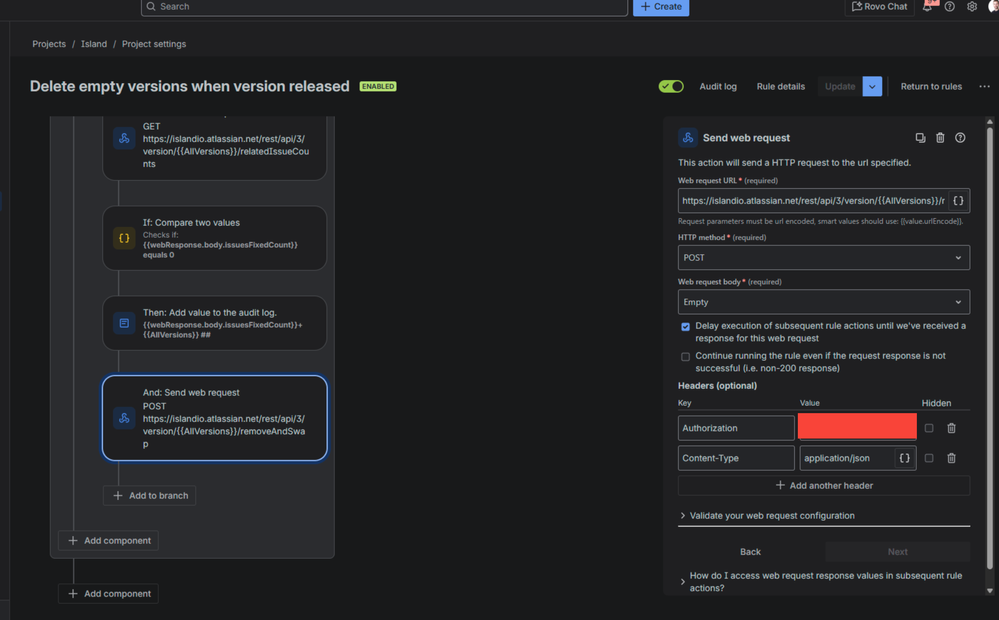The image size is (999, 620).
Task: Open the help icon in Send web request header
Action: coord(960,138)
